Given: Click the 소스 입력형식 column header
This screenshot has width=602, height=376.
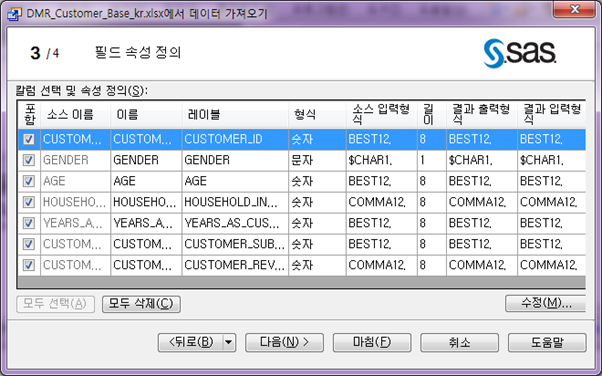Looking at the screenshot, I should click(x=382, y=115).
